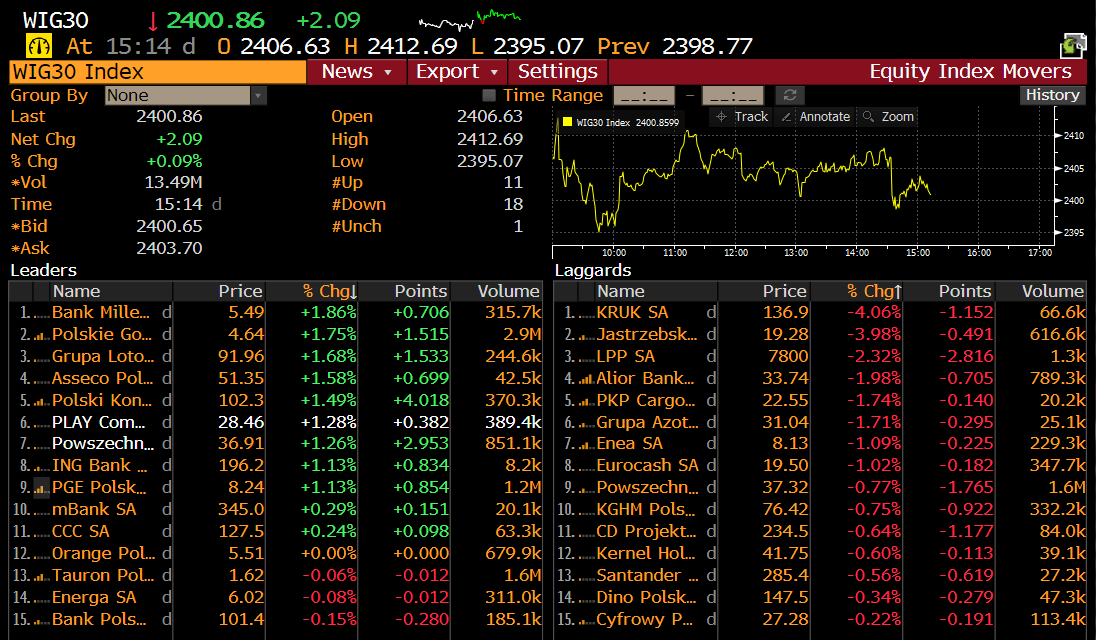Sort Leaders by % Chg column
This screenshot has width=1096, height=640.
[x=328, y=291]
